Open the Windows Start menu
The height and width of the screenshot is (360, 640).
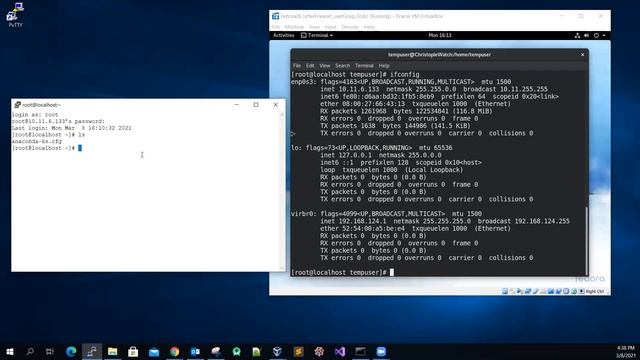tap(10, 351)
